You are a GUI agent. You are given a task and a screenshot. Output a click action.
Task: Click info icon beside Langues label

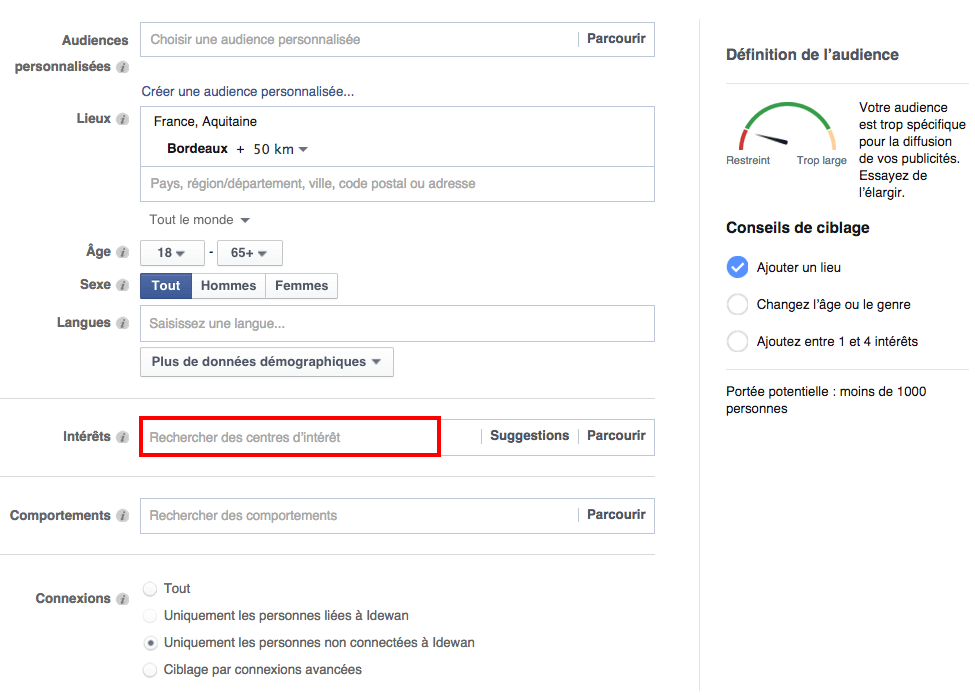tap(122, 323)
